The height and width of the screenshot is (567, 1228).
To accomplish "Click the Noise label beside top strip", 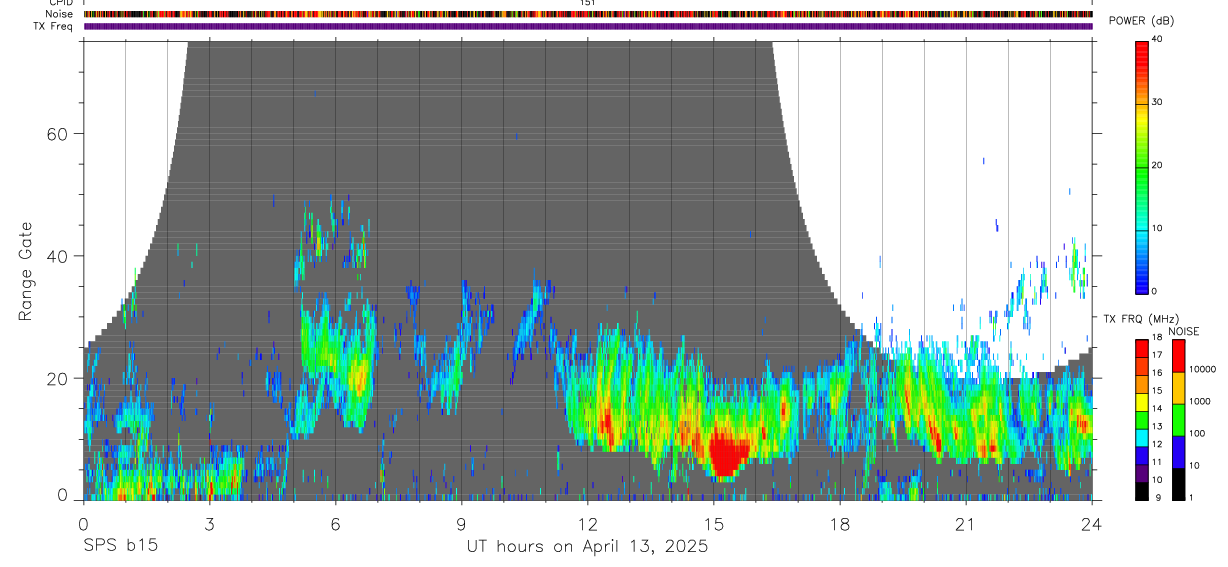I will click(x=60, y=14).
